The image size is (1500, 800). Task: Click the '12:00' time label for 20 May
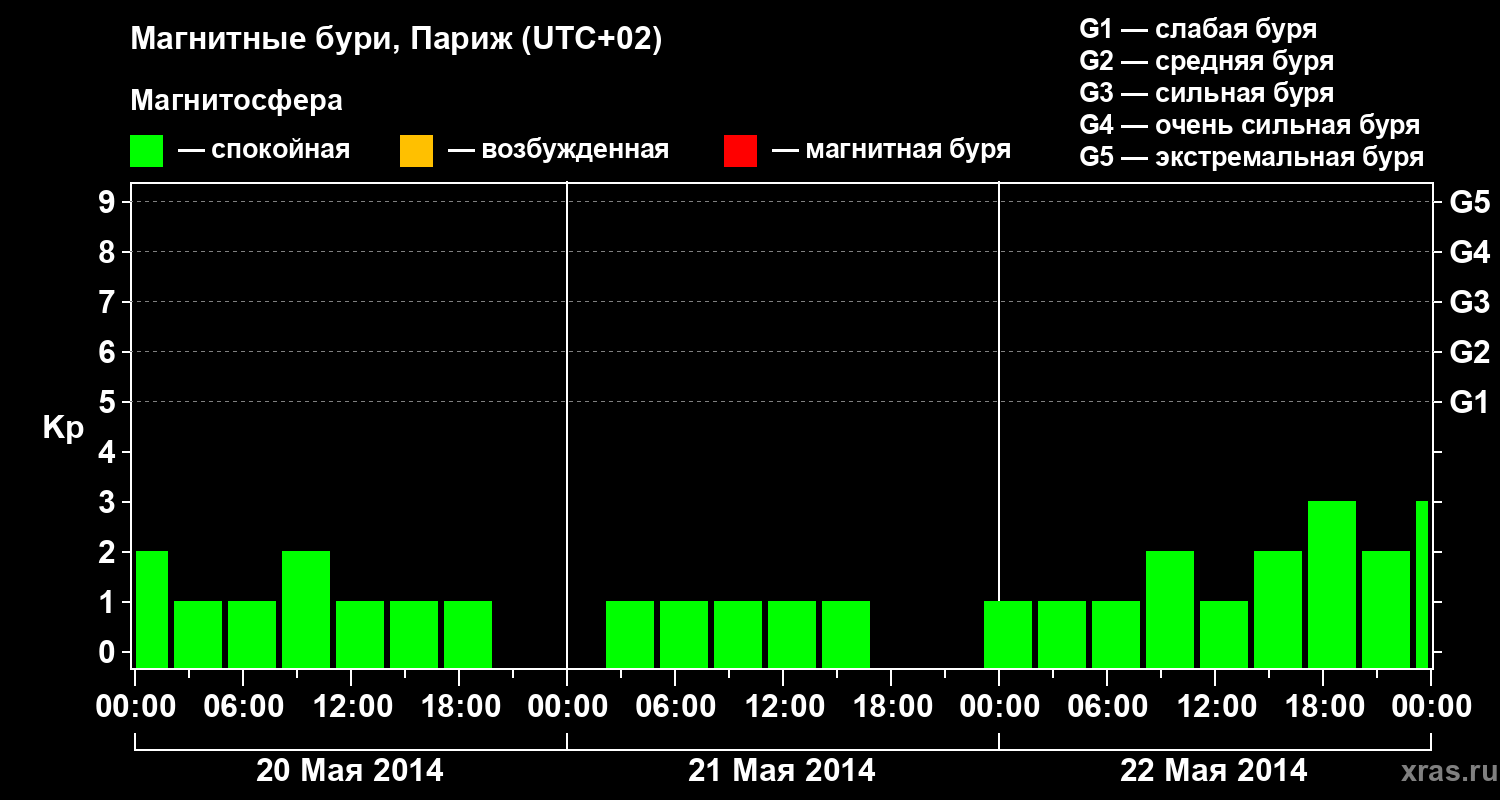[x=351, y=707]
